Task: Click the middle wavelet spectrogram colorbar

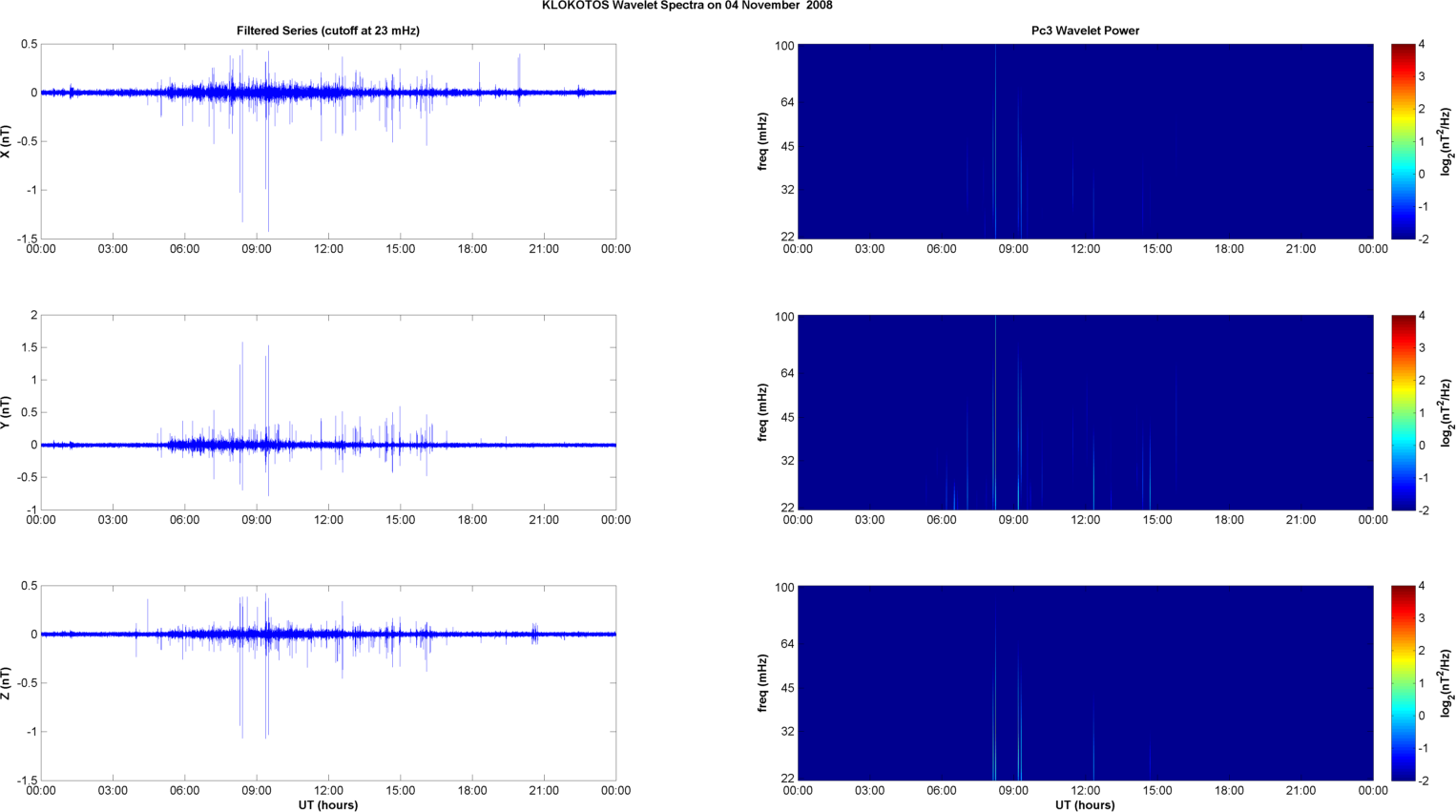Action: 1402,412
